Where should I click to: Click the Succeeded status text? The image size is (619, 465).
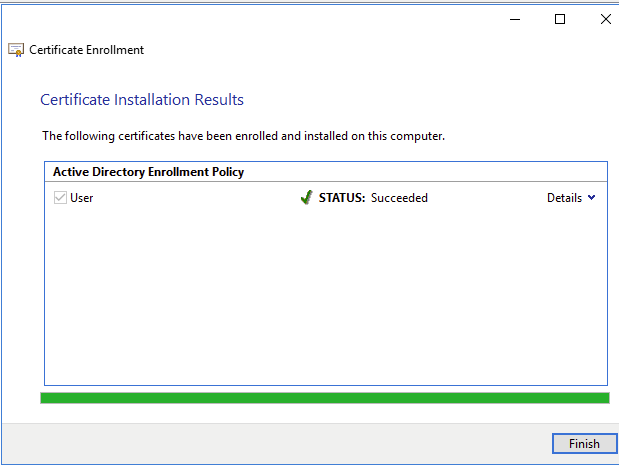[x=399, y=198]
